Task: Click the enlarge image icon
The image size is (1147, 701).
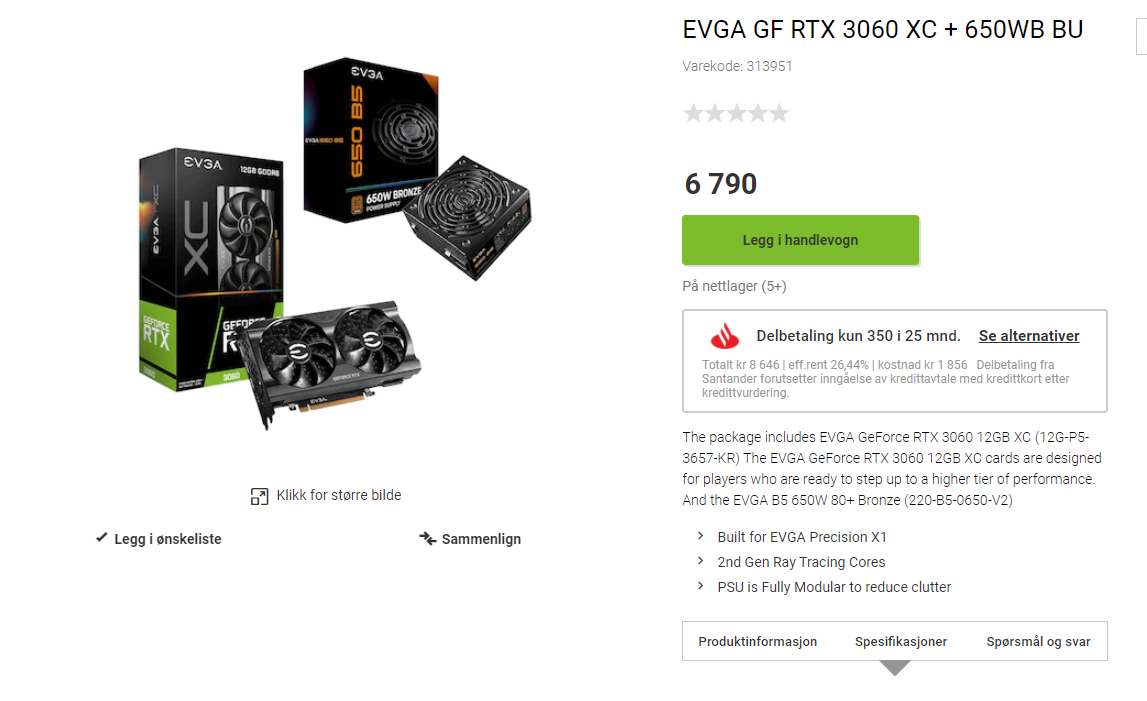Action: pos(259,497)
